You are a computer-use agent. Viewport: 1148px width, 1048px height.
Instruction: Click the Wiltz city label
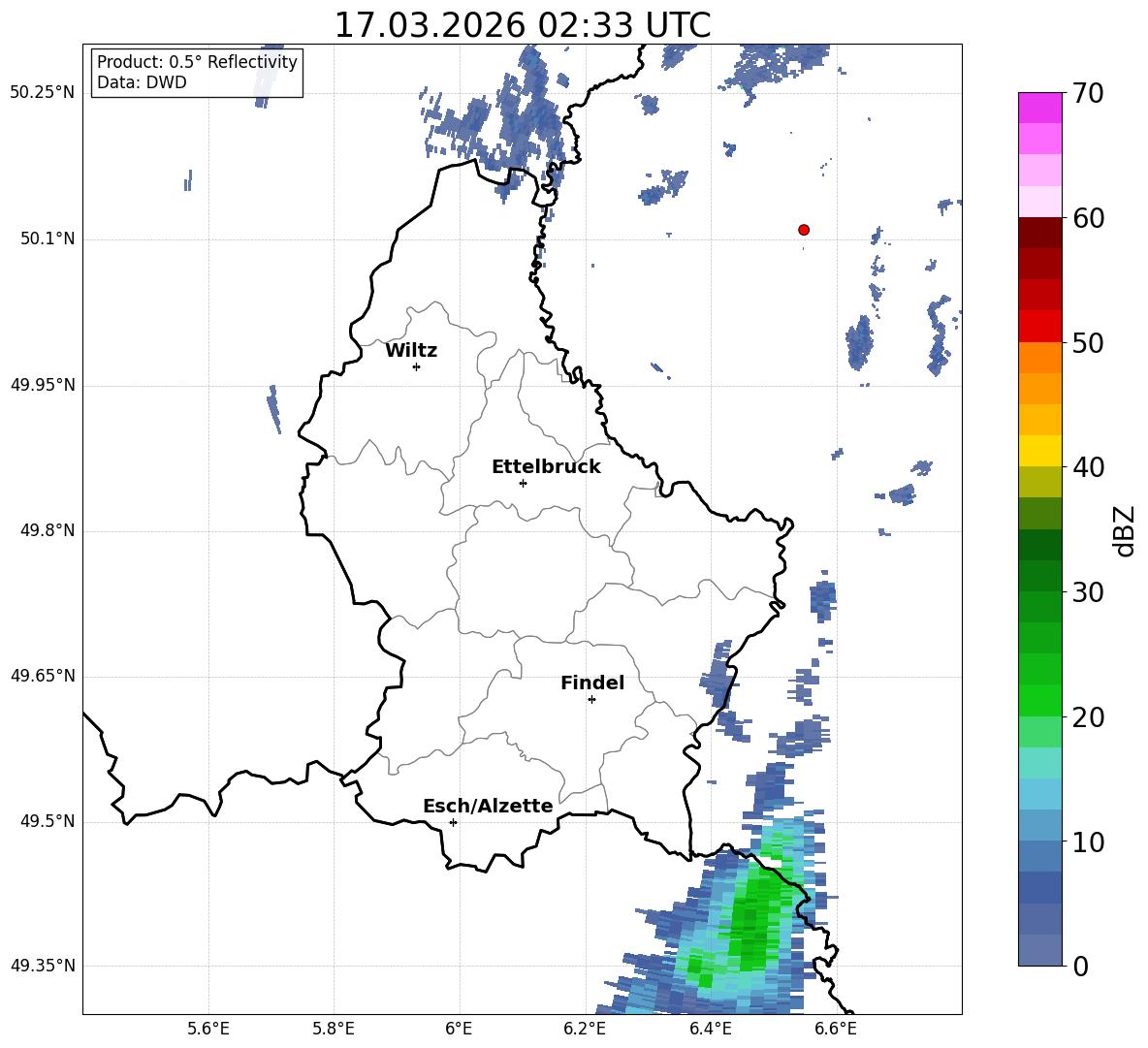tap(411, 351)
